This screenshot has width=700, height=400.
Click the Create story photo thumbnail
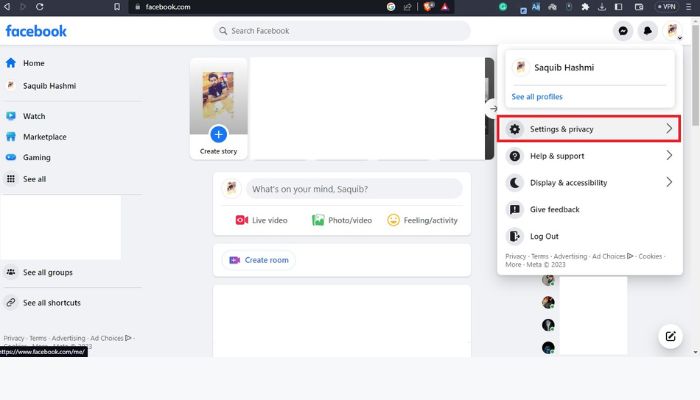click(x=218, y=96)
